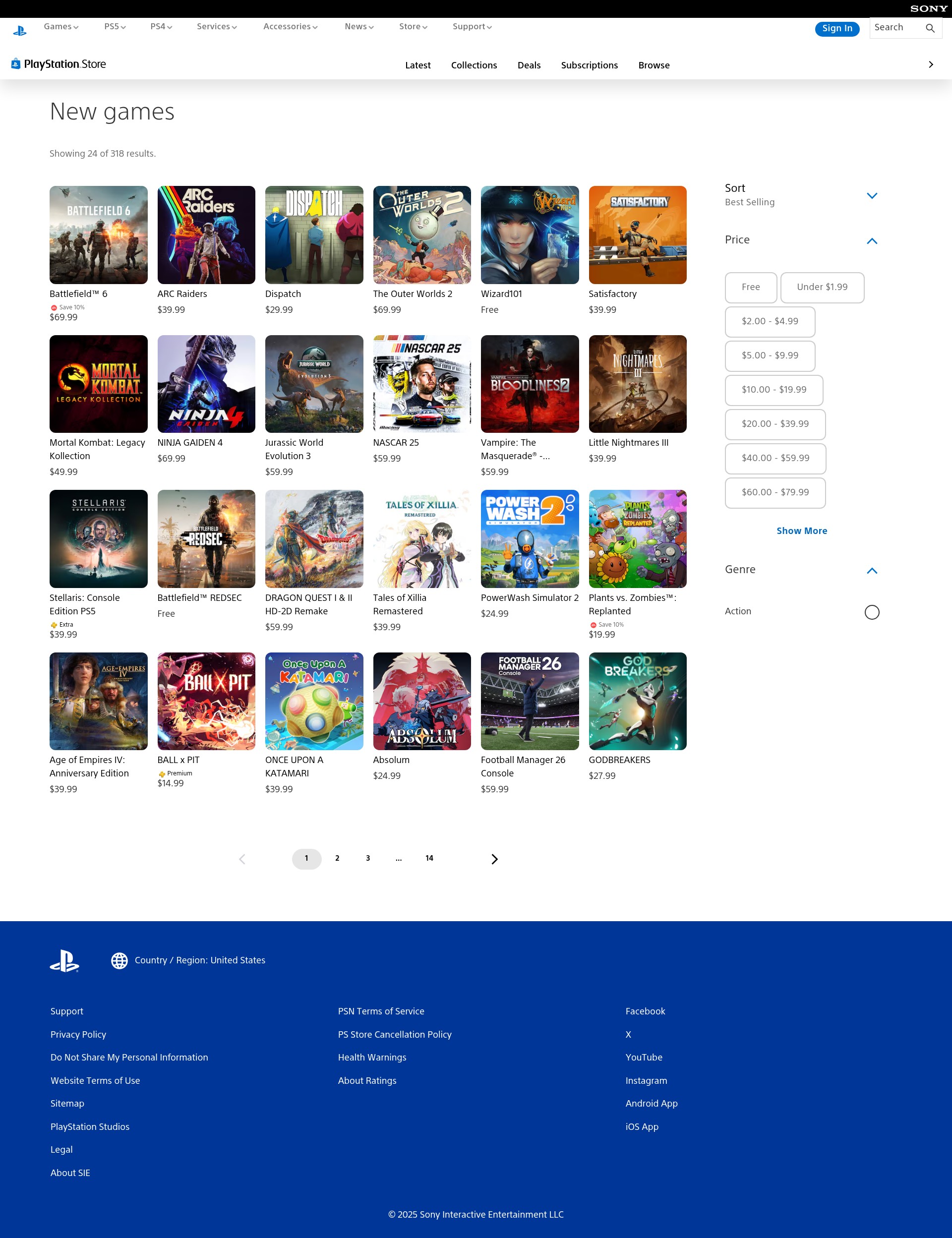Open the GODBREAKERS game thumbnail

(x=638, y=702)
